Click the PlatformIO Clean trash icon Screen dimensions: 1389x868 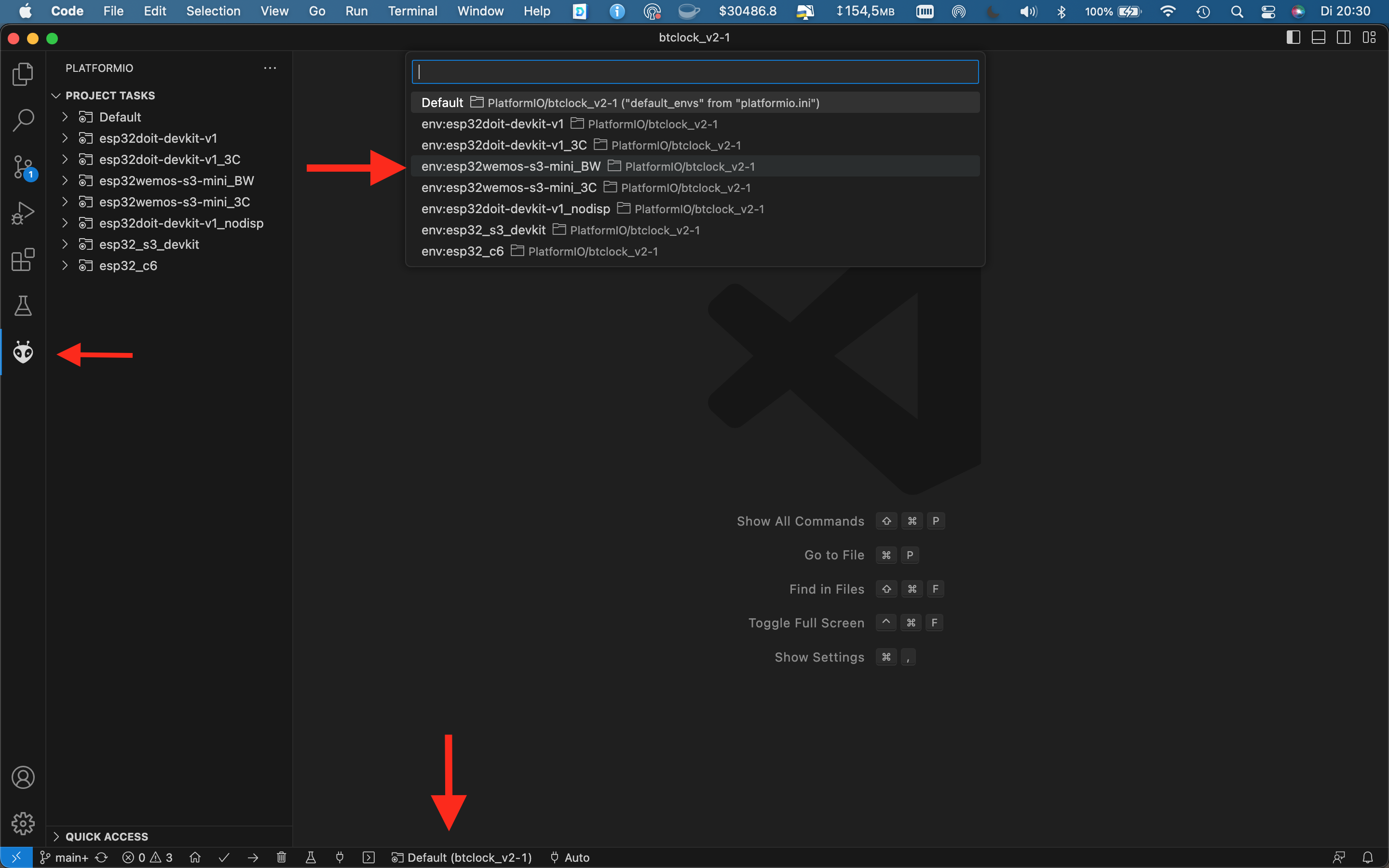(x=281, y=857)
